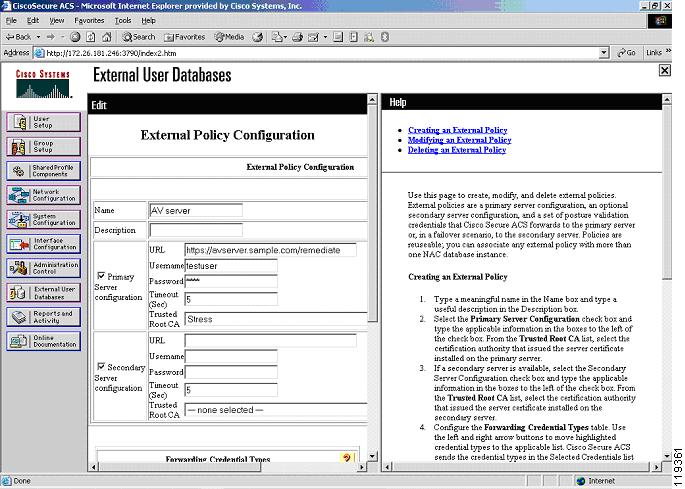Viewport: 685px width, 489px height.
Task: Open the Group Setup section
Action: tap(43, 146)
